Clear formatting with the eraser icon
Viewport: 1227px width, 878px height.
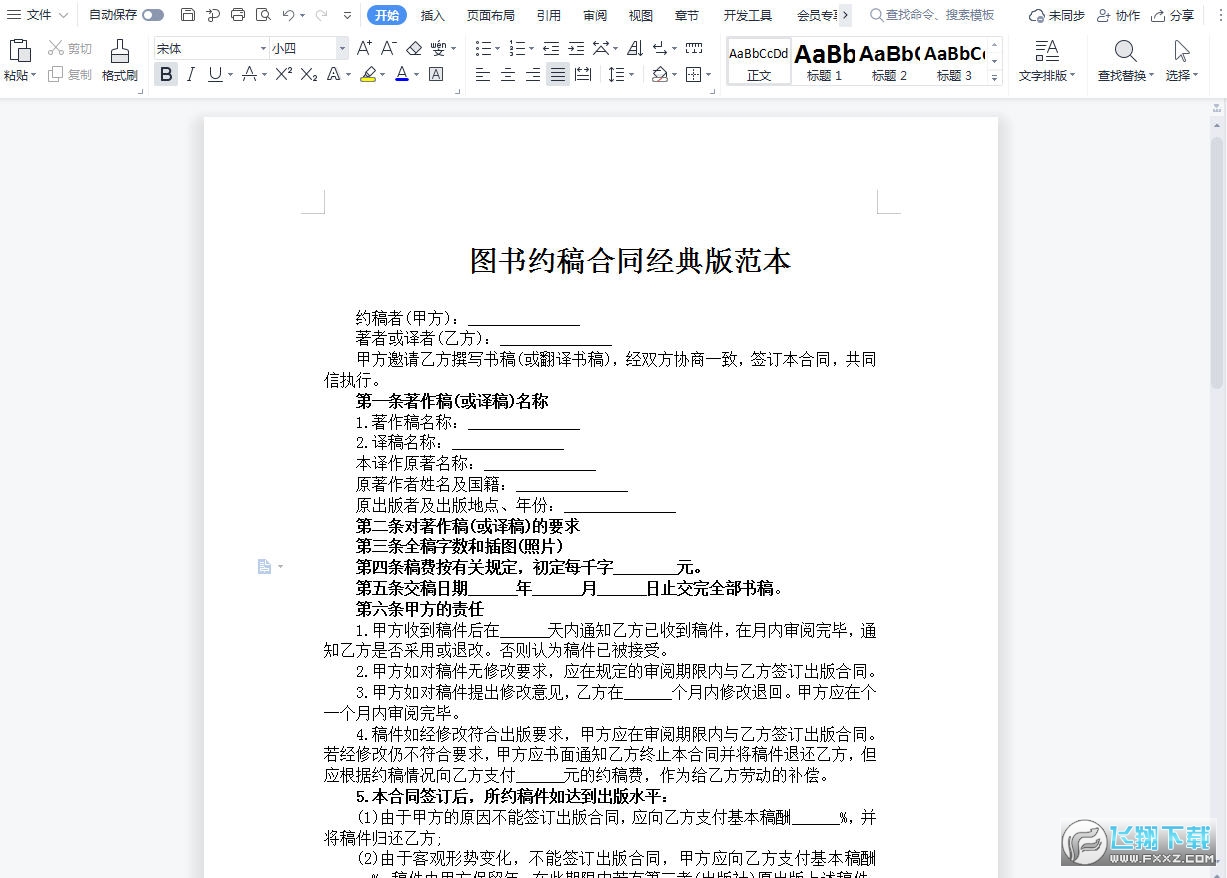414,48
